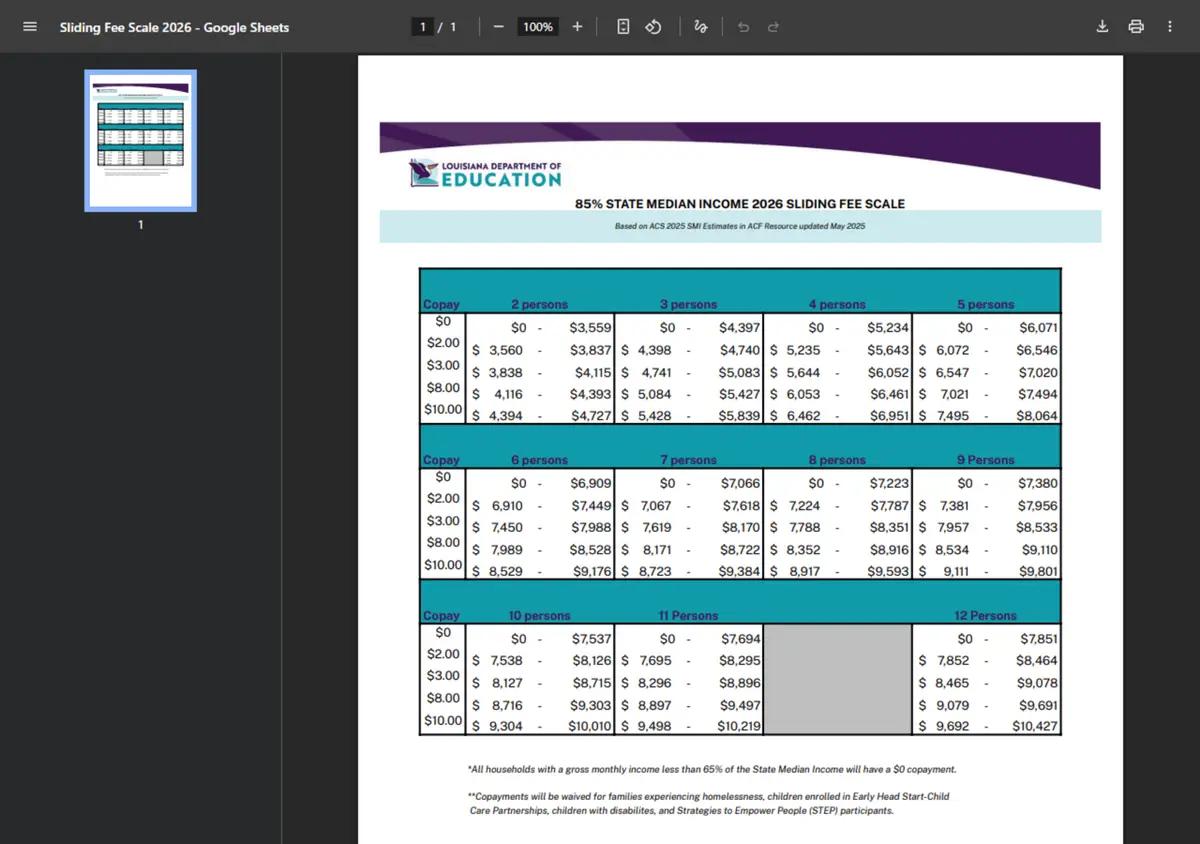The height and width of the screenshot is (844, 1200).
Task: Click the '5 persons' column header
Action: point(985,304)
